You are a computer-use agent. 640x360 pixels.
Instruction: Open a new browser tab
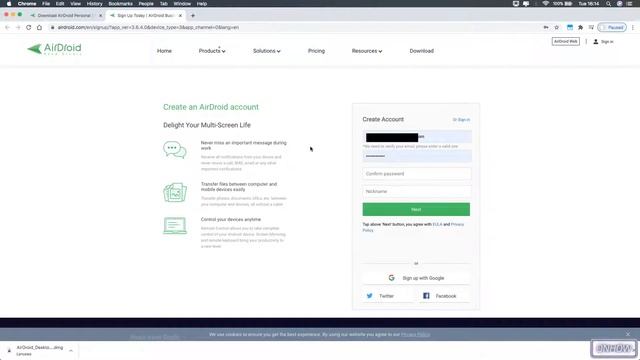[x=193, y=16]
